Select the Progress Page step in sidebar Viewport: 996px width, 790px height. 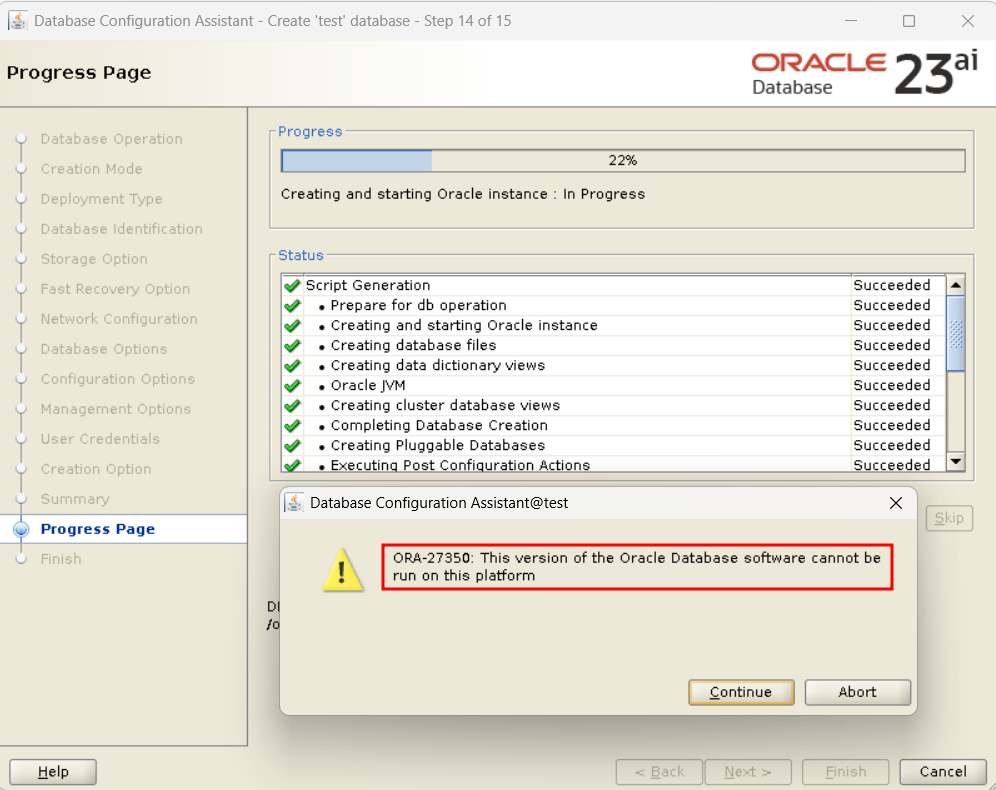(97, 529)
